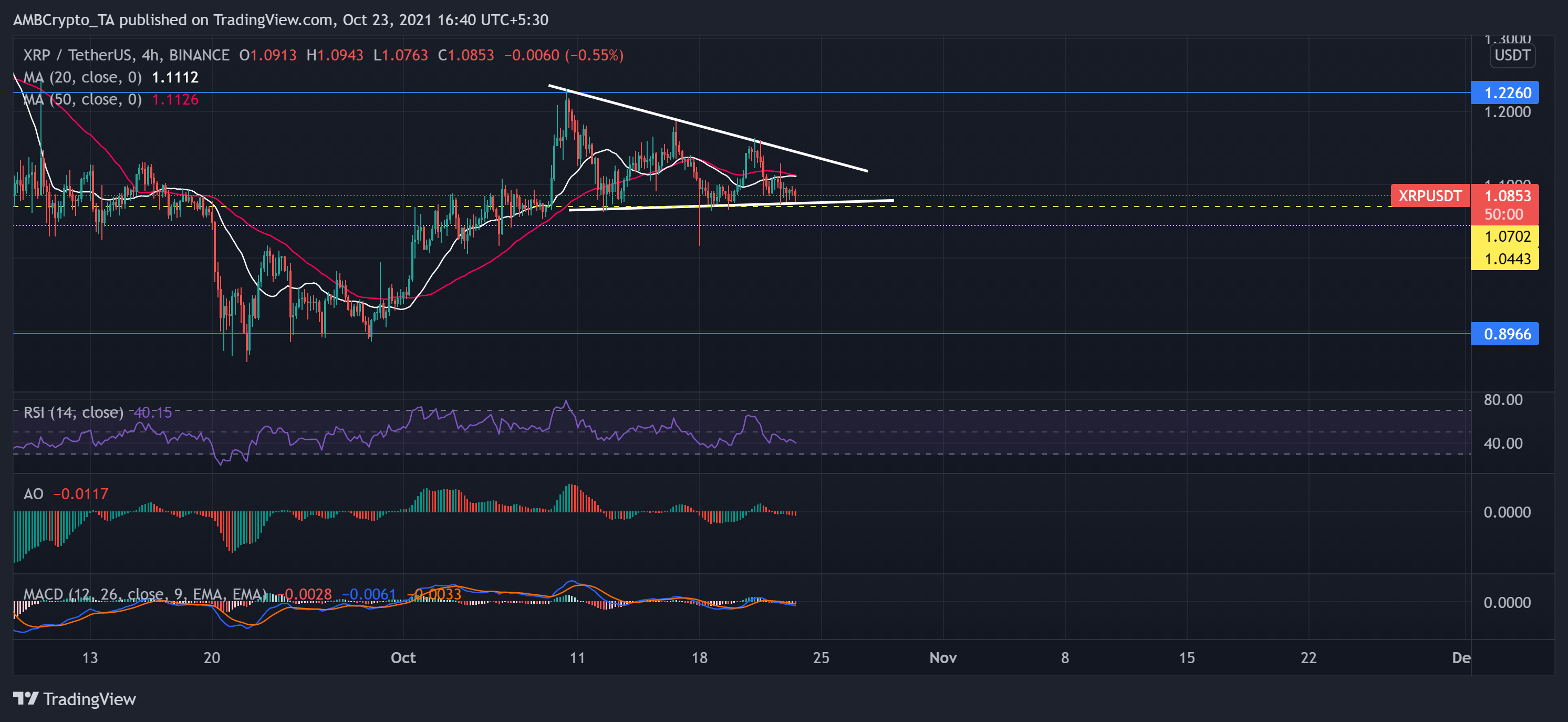Click the USDT currency button
The height and width of the screenshot is (722, 1568).
[x=1512, y=55]
